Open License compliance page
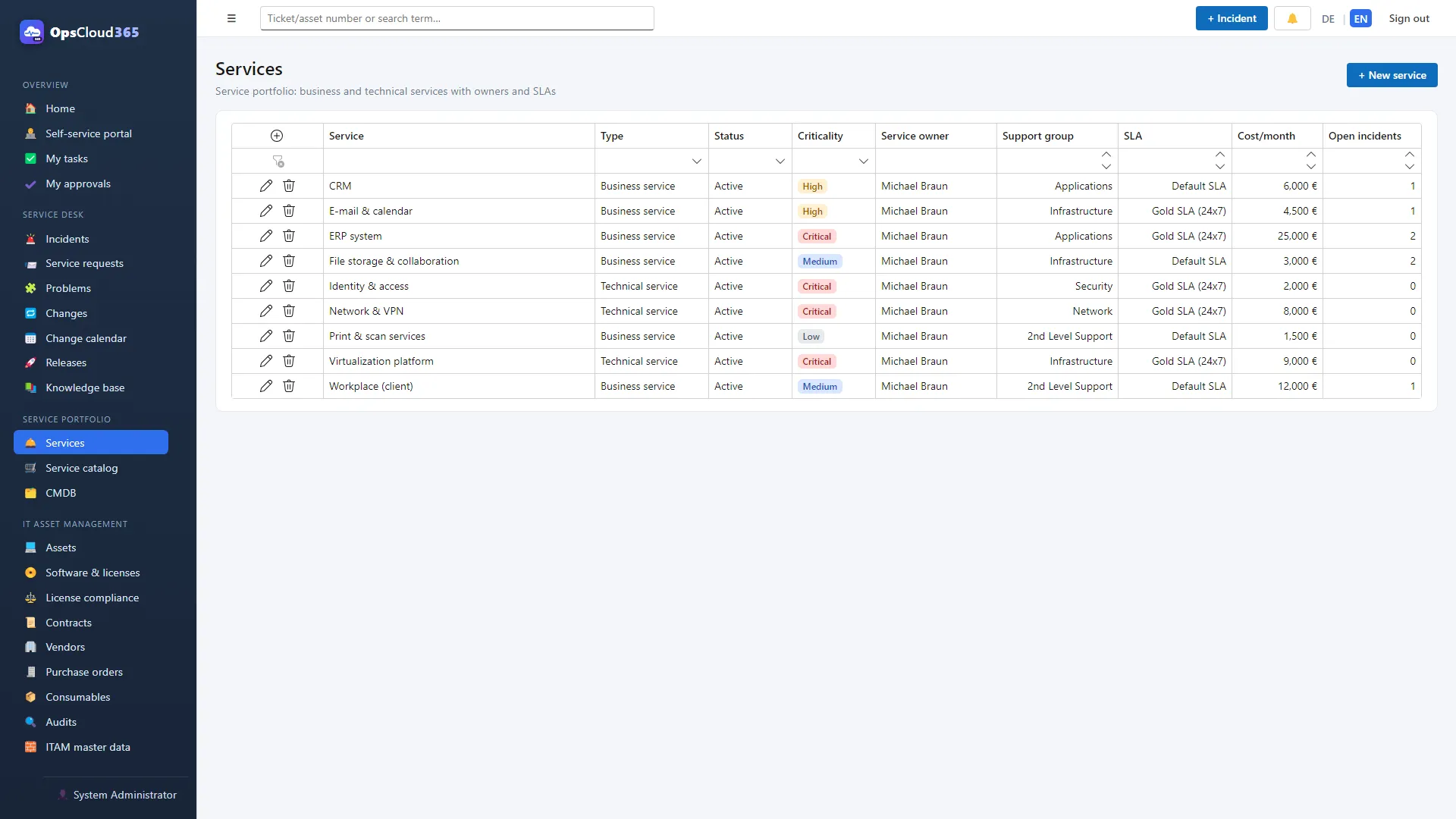The image size is (1456, 819). pyautogui.click(x=91, y=598)
